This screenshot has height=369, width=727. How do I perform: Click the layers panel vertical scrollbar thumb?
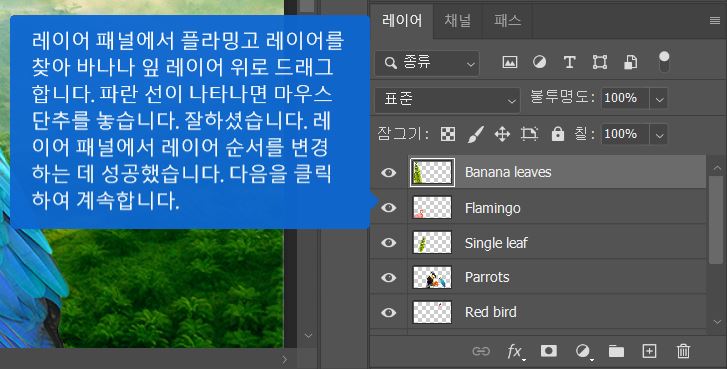(x=715, y=219)
